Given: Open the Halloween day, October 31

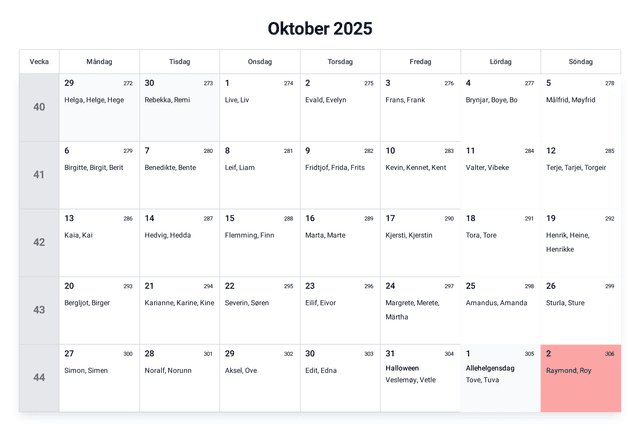Looking at the screenshot, I should (x=420, y=378).
